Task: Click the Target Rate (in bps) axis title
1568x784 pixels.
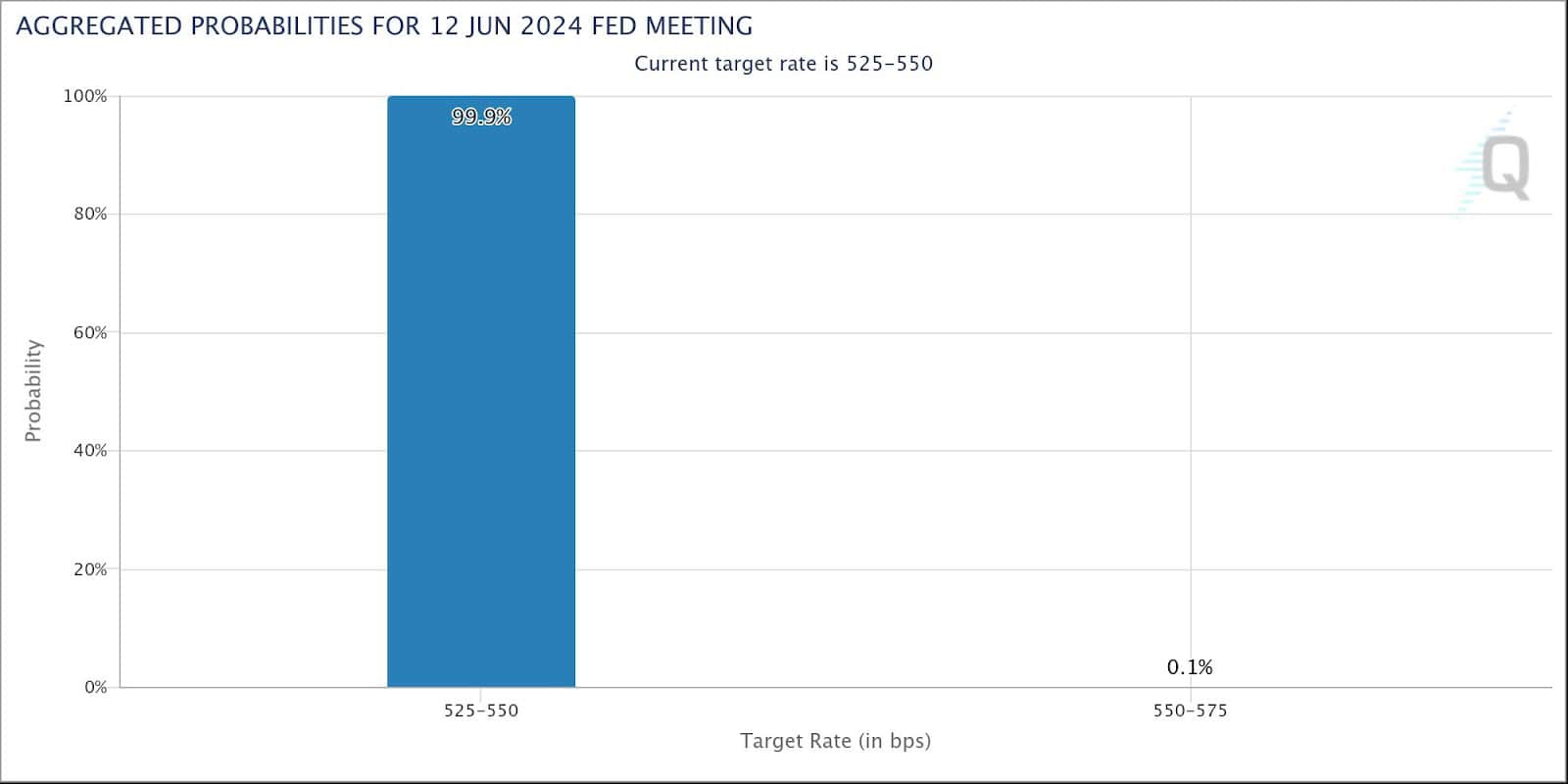Action: [836, 741]
